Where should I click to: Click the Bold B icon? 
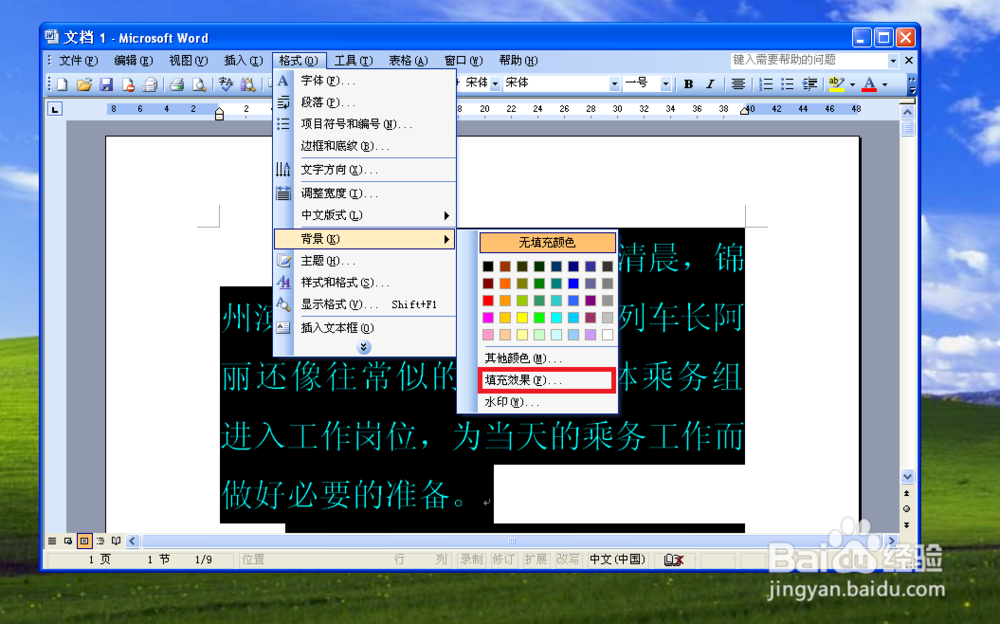tap(689, 84)
